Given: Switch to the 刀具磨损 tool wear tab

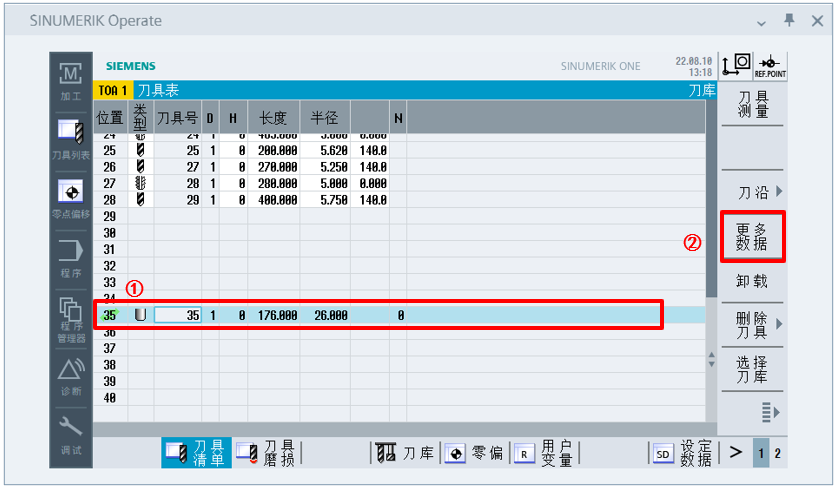Looking at the screenshot, I should [266, 453].
